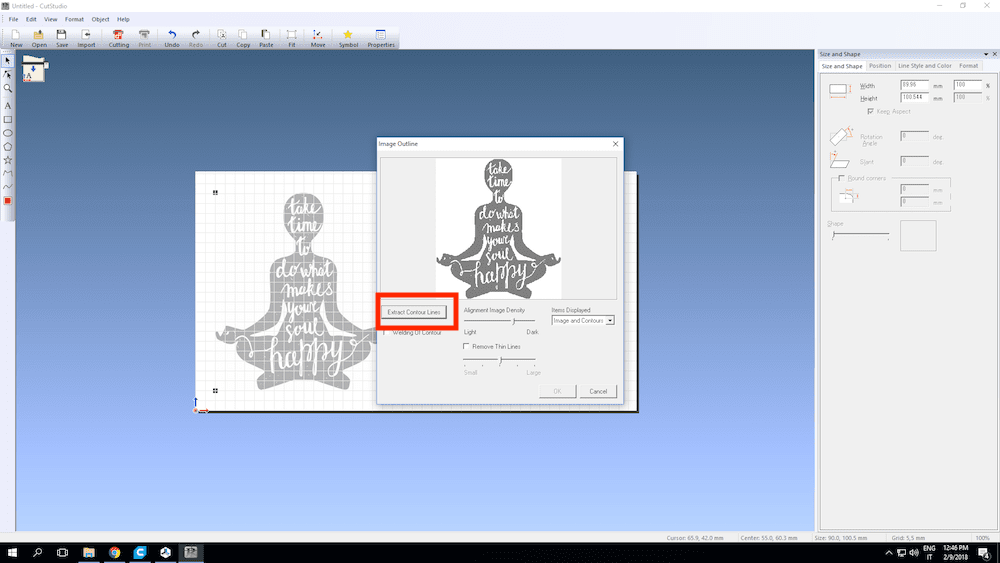Undo the last action from the toolbar
The height and width of the screenshot is (563, 1000).
coord(172,38)
